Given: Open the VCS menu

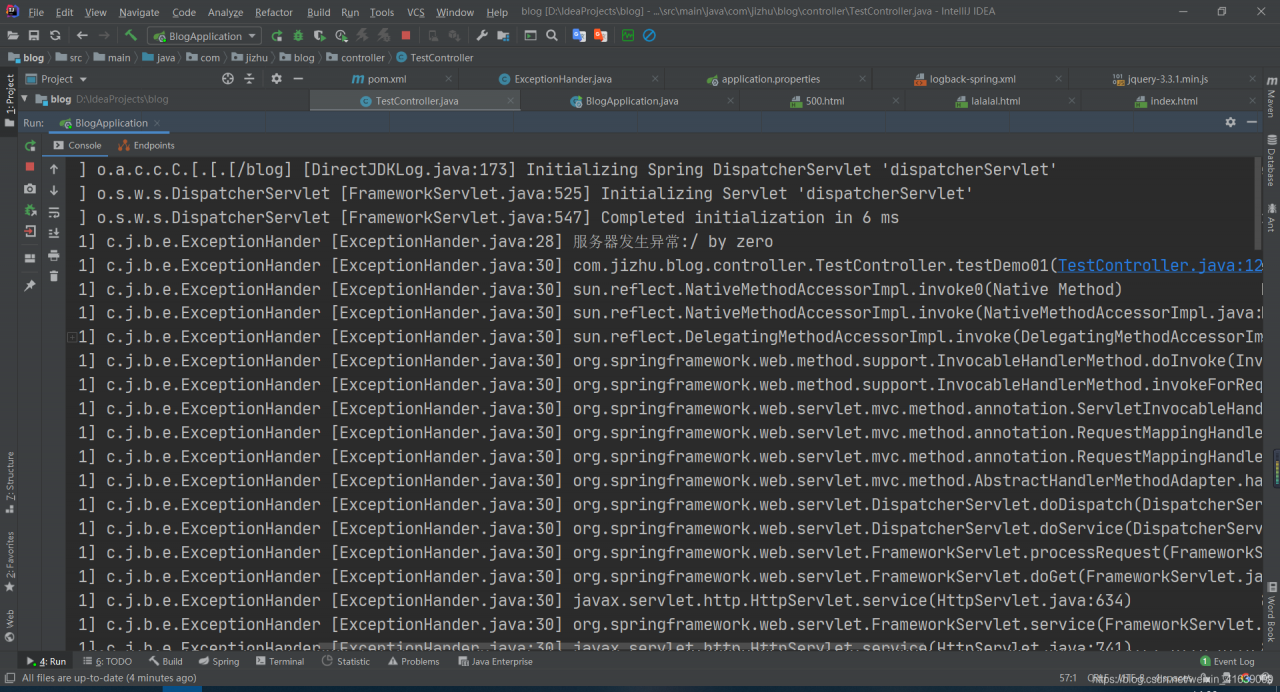Looking at the screenshot, I should [x=416, y=13].
